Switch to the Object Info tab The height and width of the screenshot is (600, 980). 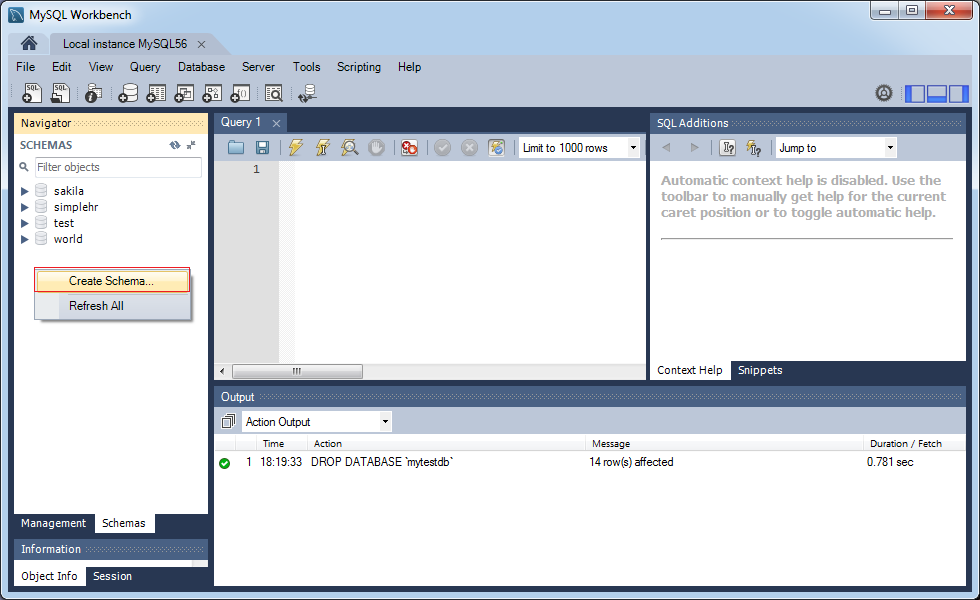tap(49, 576)
